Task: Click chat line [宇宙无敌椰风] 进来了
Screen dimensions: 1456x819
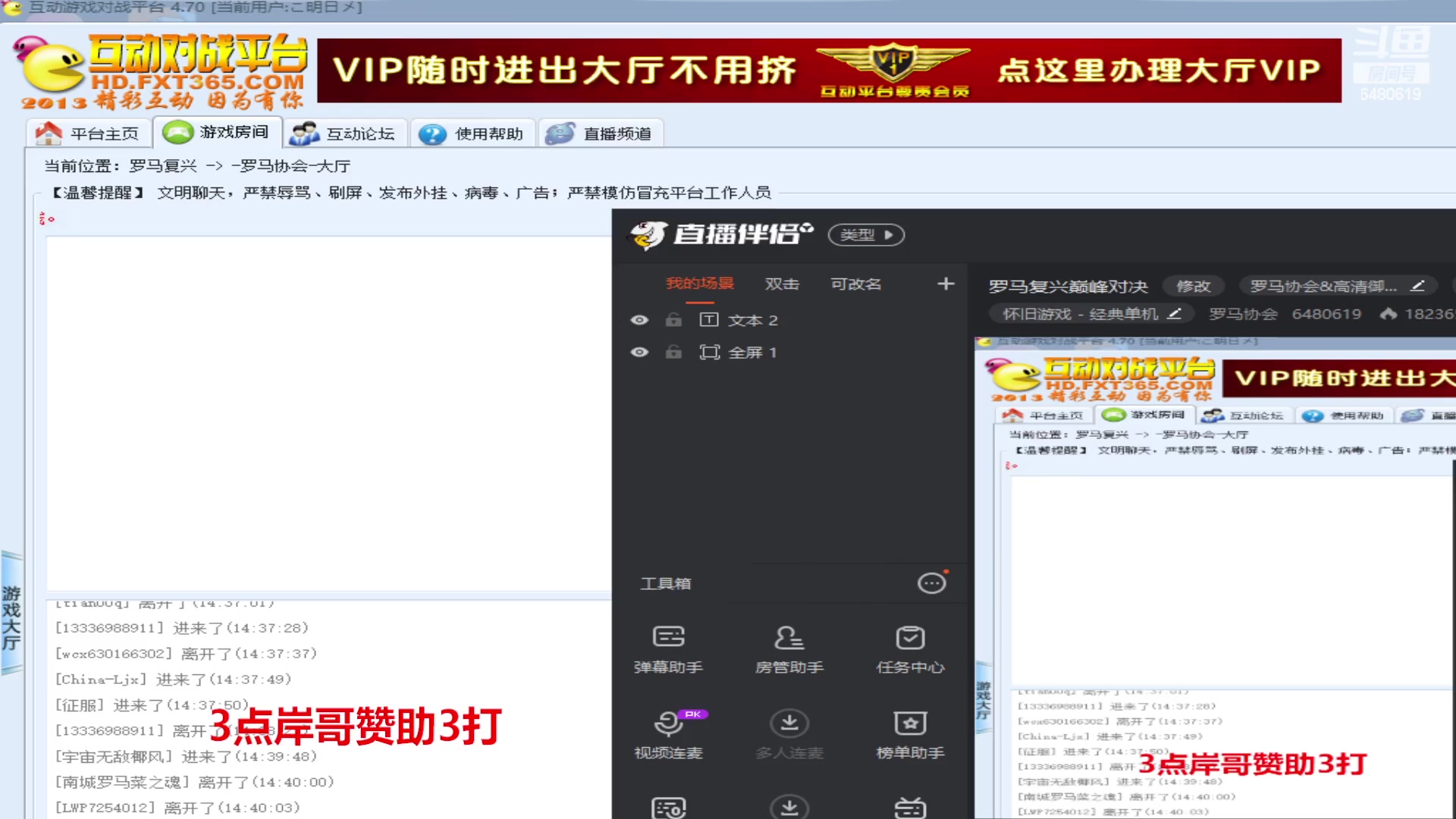Action: click(x=186, y=757)
